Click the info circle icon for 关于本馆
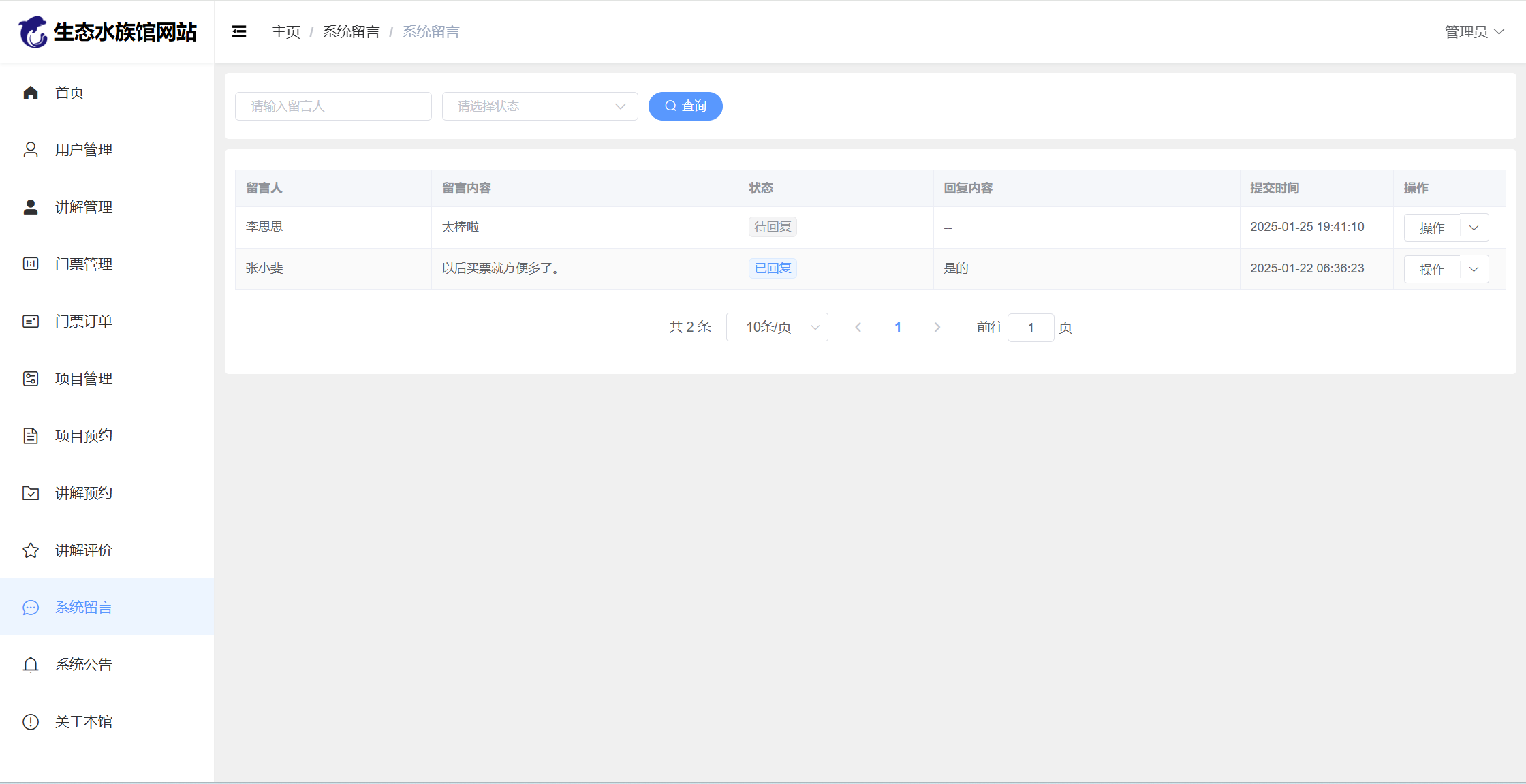Viewport: 1526px width, 784px height. click(31, 722)
